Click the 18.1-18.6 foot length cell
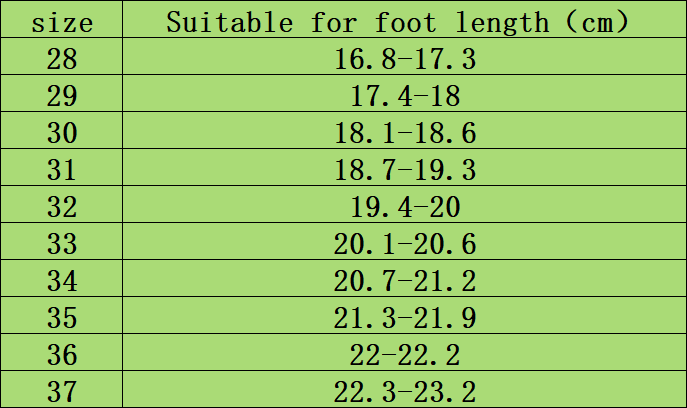Viewport: 687px width, 408px height. point(404,133)
